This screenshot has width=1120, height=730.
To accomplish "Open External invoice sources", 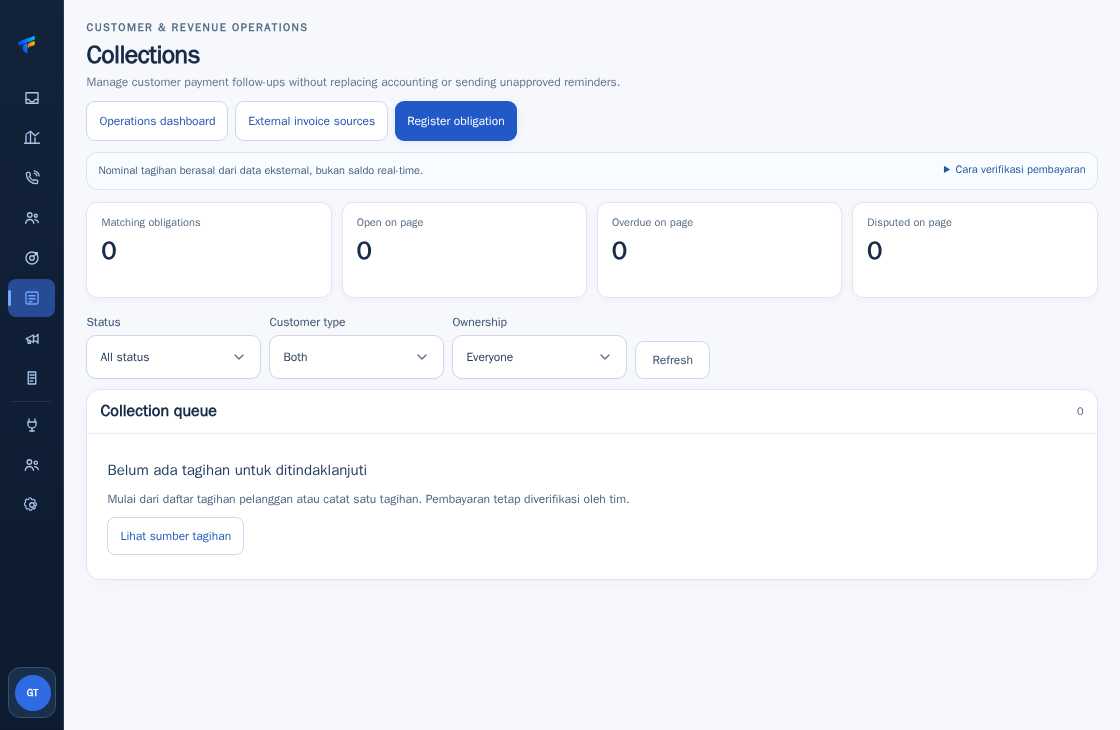I will coord(311,121).
